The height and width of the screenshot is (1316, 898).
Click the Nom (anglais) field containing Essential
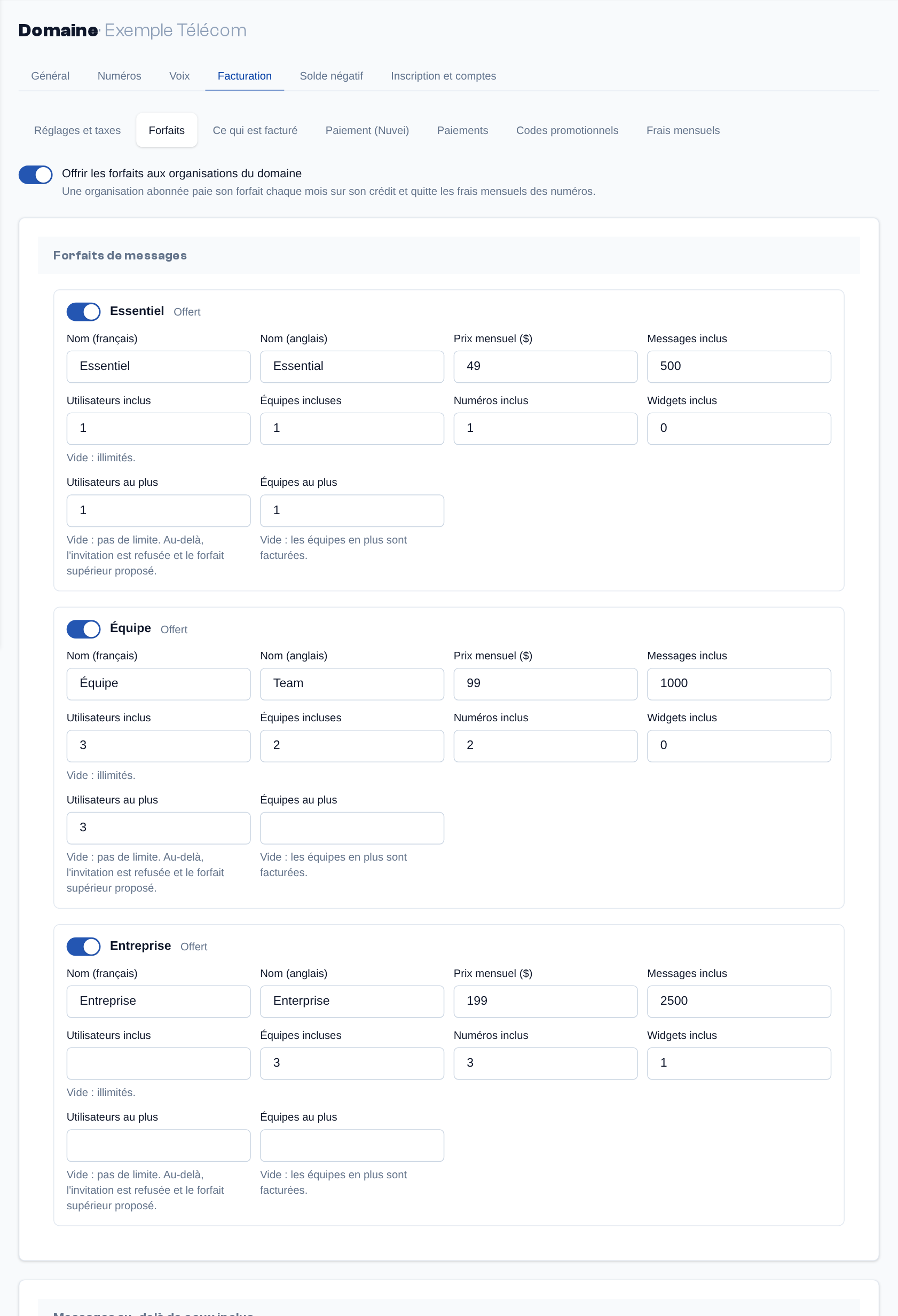tap(352, 366)
